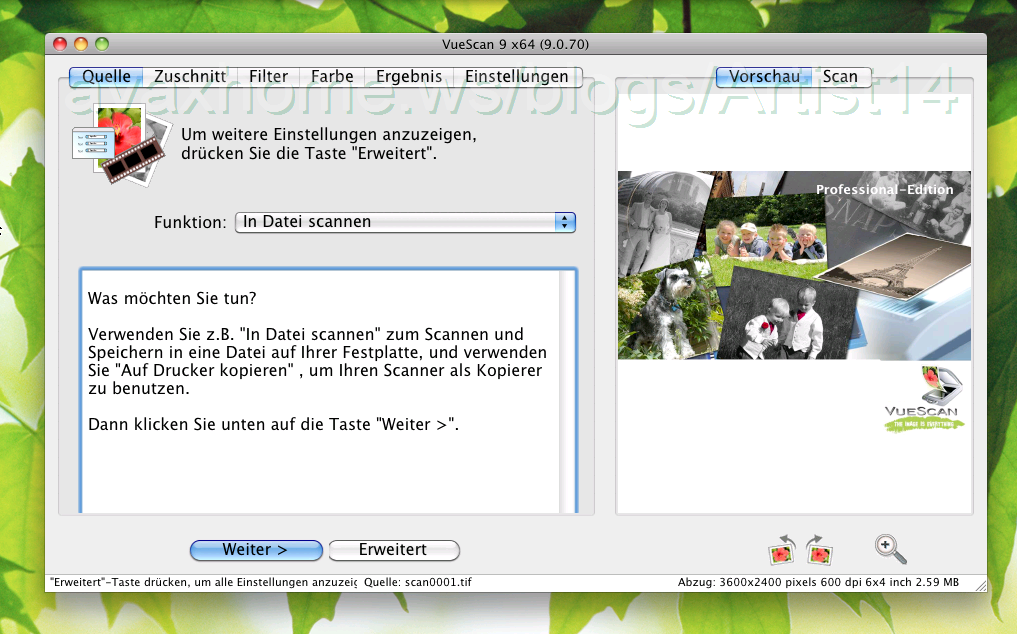The image size is (1017, 634).
Task: Close the VueScan window
Action: coord(60,44)
